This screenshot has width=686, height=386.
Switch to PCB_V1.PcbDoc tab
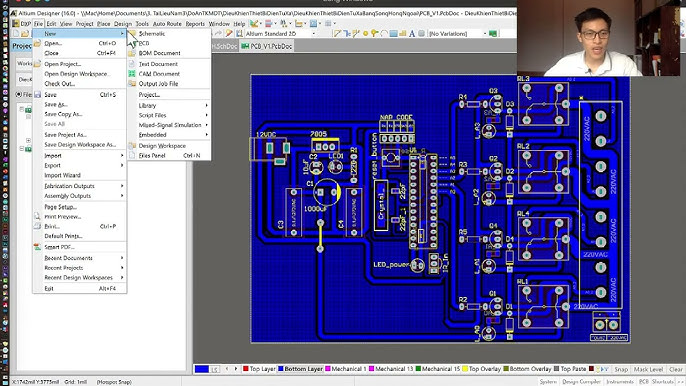[x=267, y=46]
